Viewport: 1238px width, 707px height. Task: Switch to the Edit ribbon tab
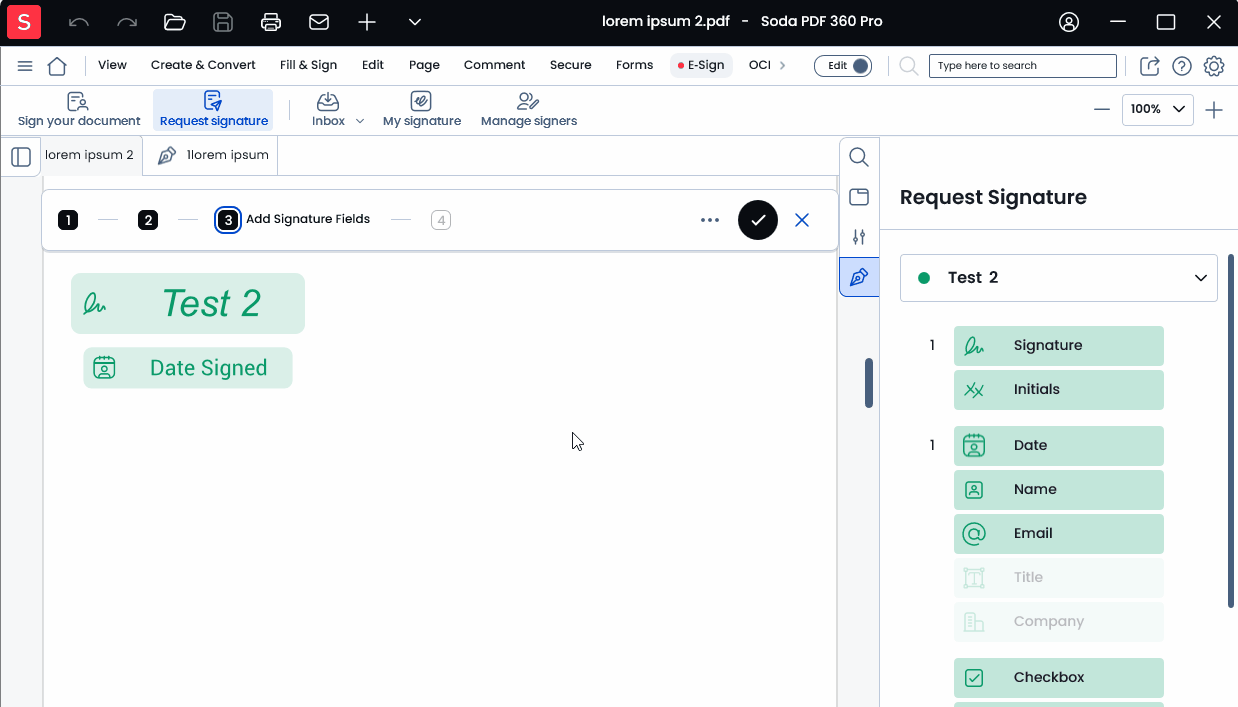pyautogui.click(x=373, y=65)
